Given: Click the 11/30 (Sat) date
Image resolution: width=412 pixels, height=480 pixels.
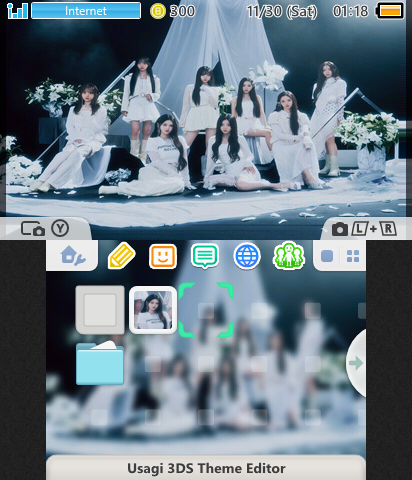Looking at the screenshot, I should (x=282, y=12).
